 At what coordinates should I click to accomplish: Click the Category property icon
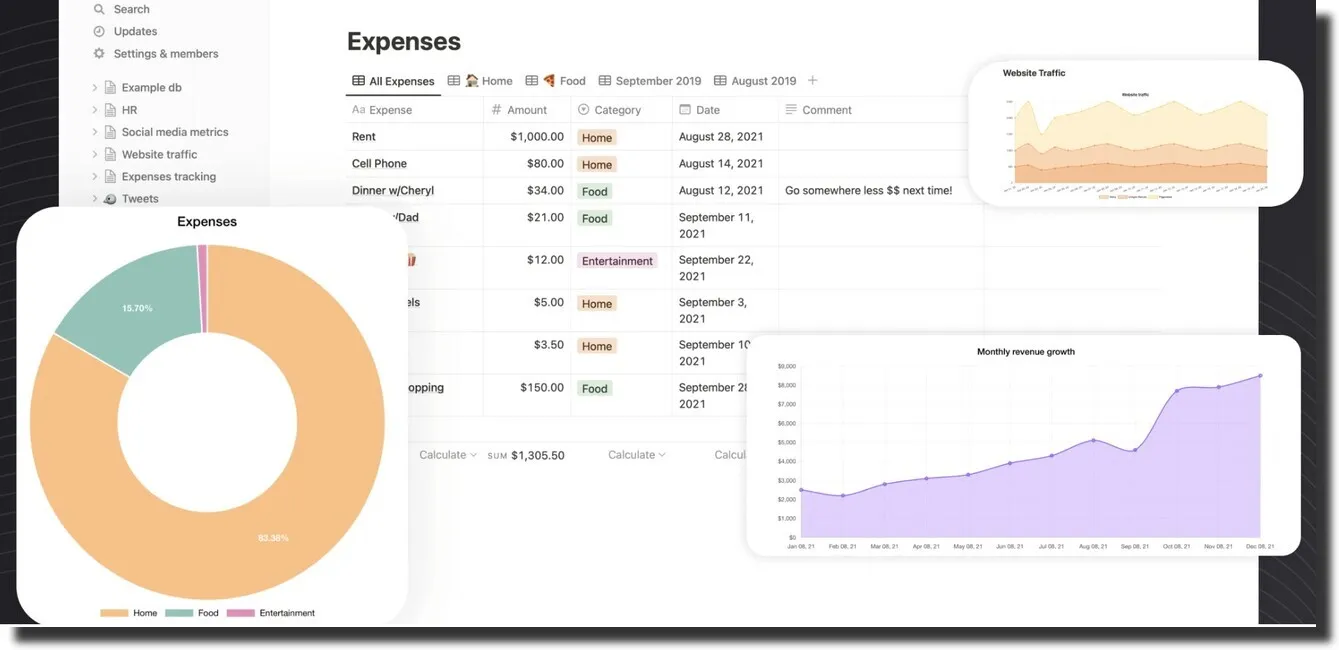coord(584,109)
